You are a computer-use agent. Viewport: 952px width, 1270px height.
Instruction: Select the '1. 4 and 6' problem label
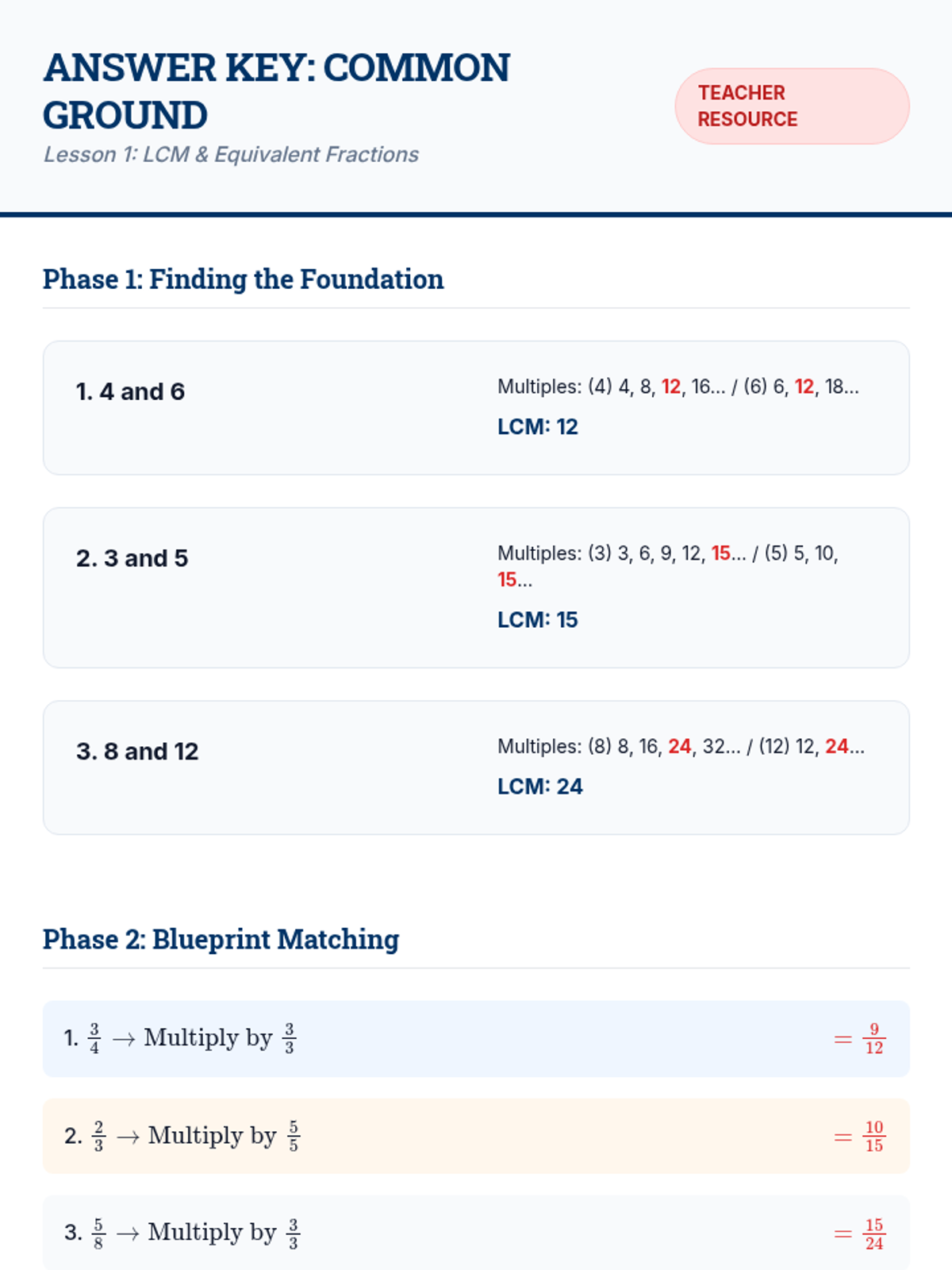click(x=130, y=391)
